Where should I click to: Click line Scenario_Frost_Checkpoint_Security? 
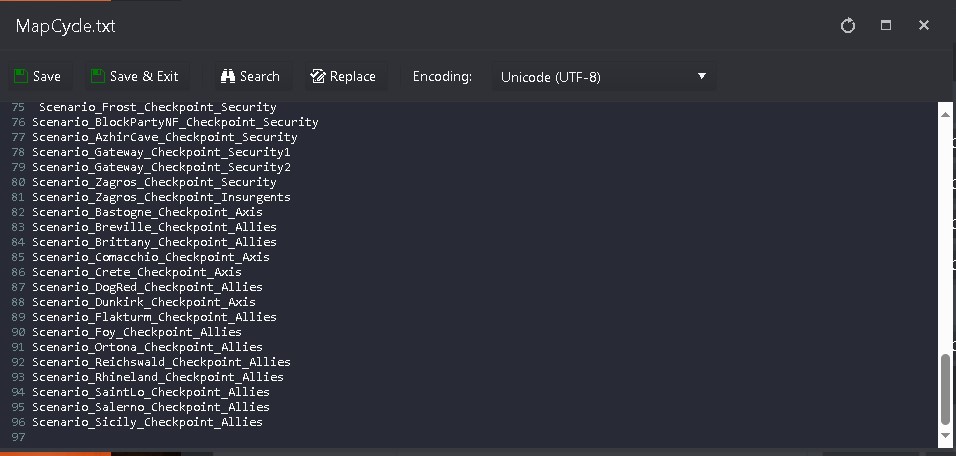tap(157, 107)
